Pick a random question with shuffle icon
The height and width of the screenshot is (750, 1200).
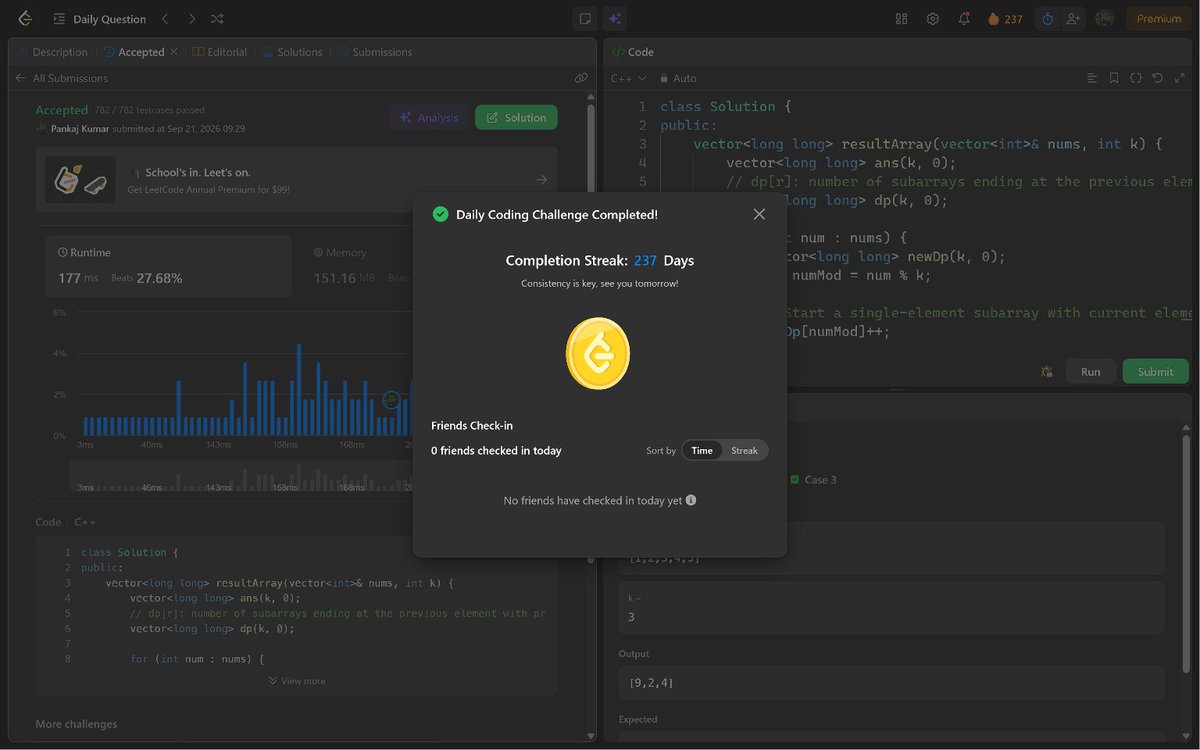coord(218,19)
